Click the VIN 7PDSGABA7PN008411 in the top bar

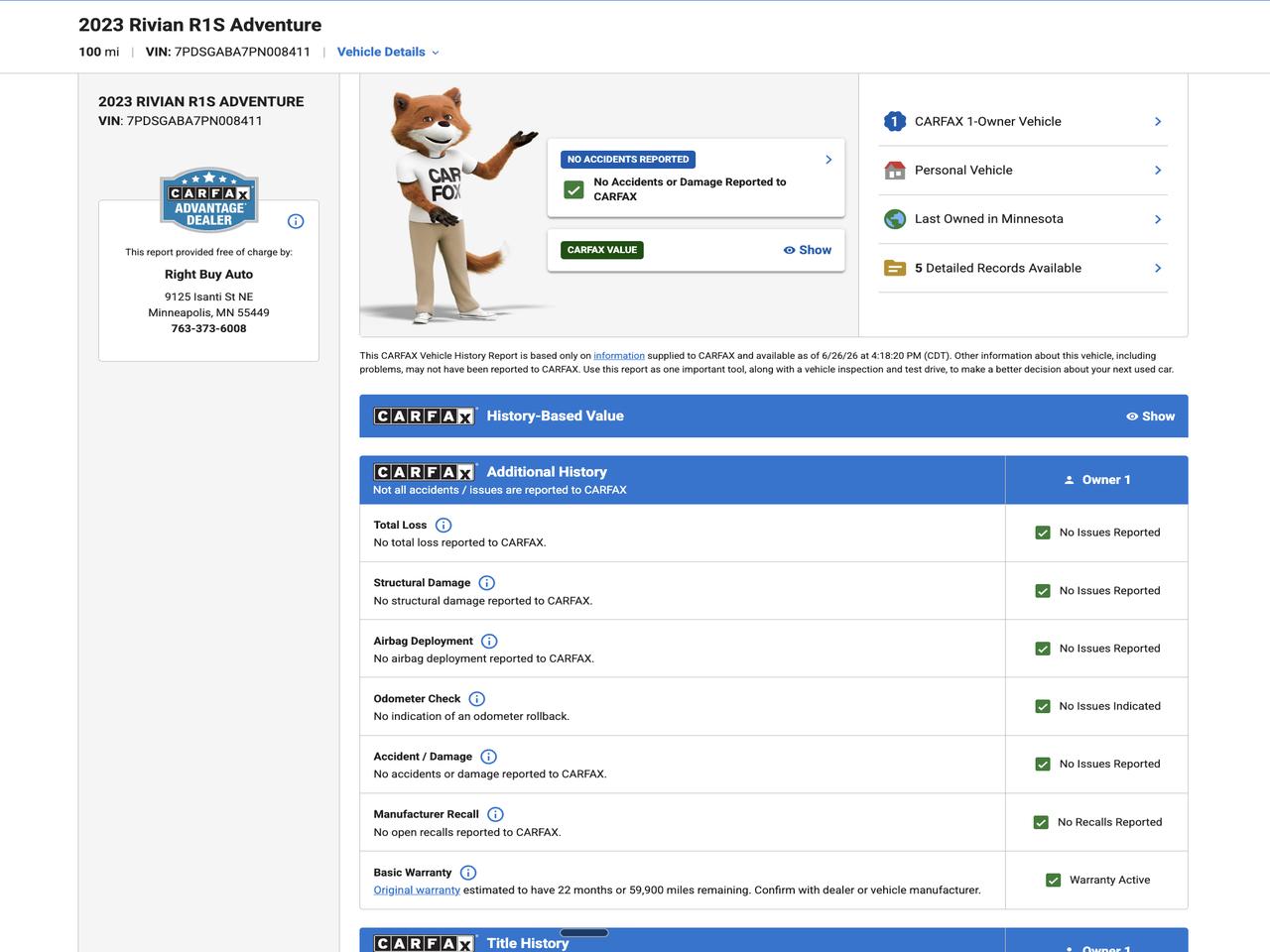228,52
